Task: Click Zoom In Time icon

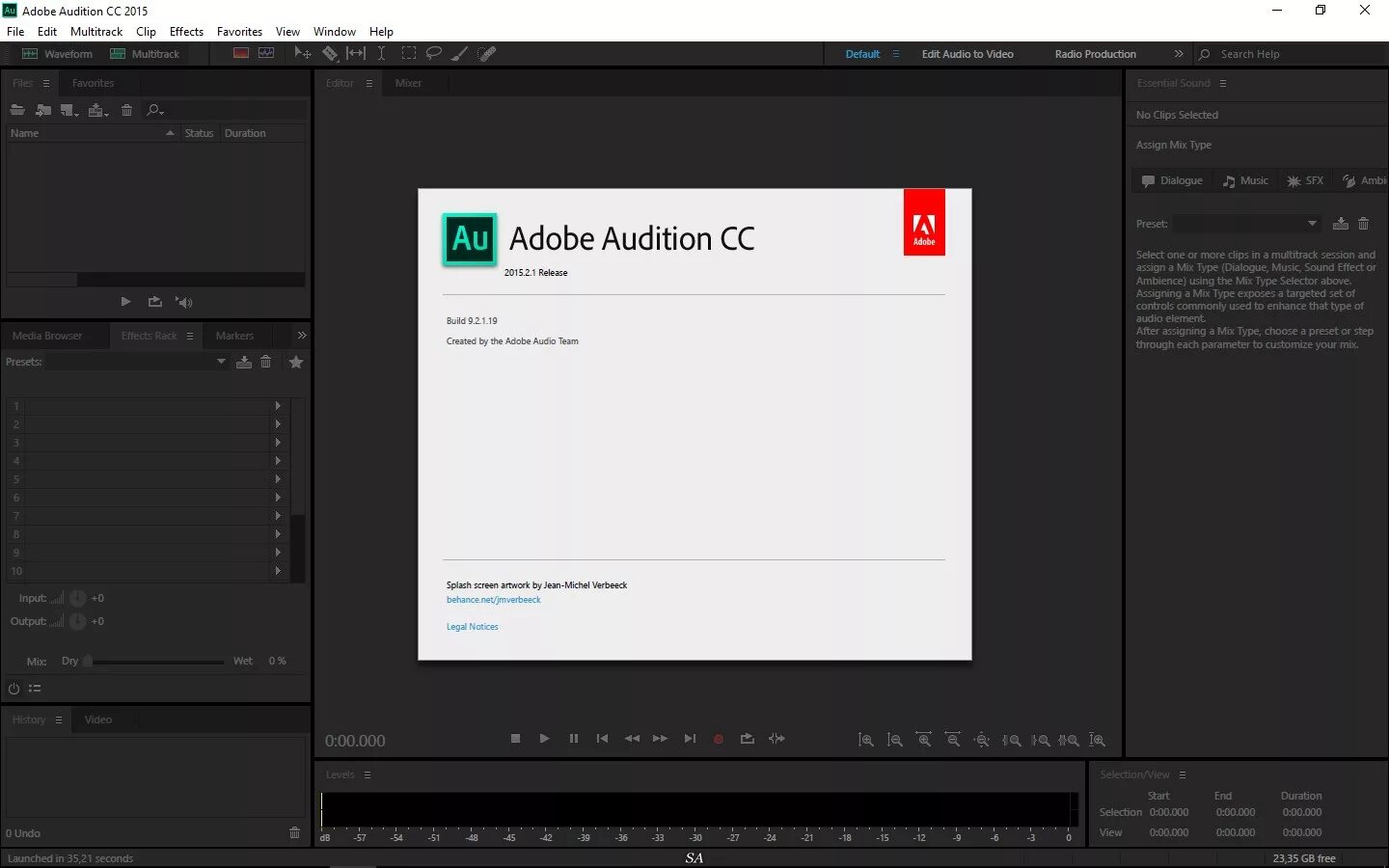Action: click(924, 740)
